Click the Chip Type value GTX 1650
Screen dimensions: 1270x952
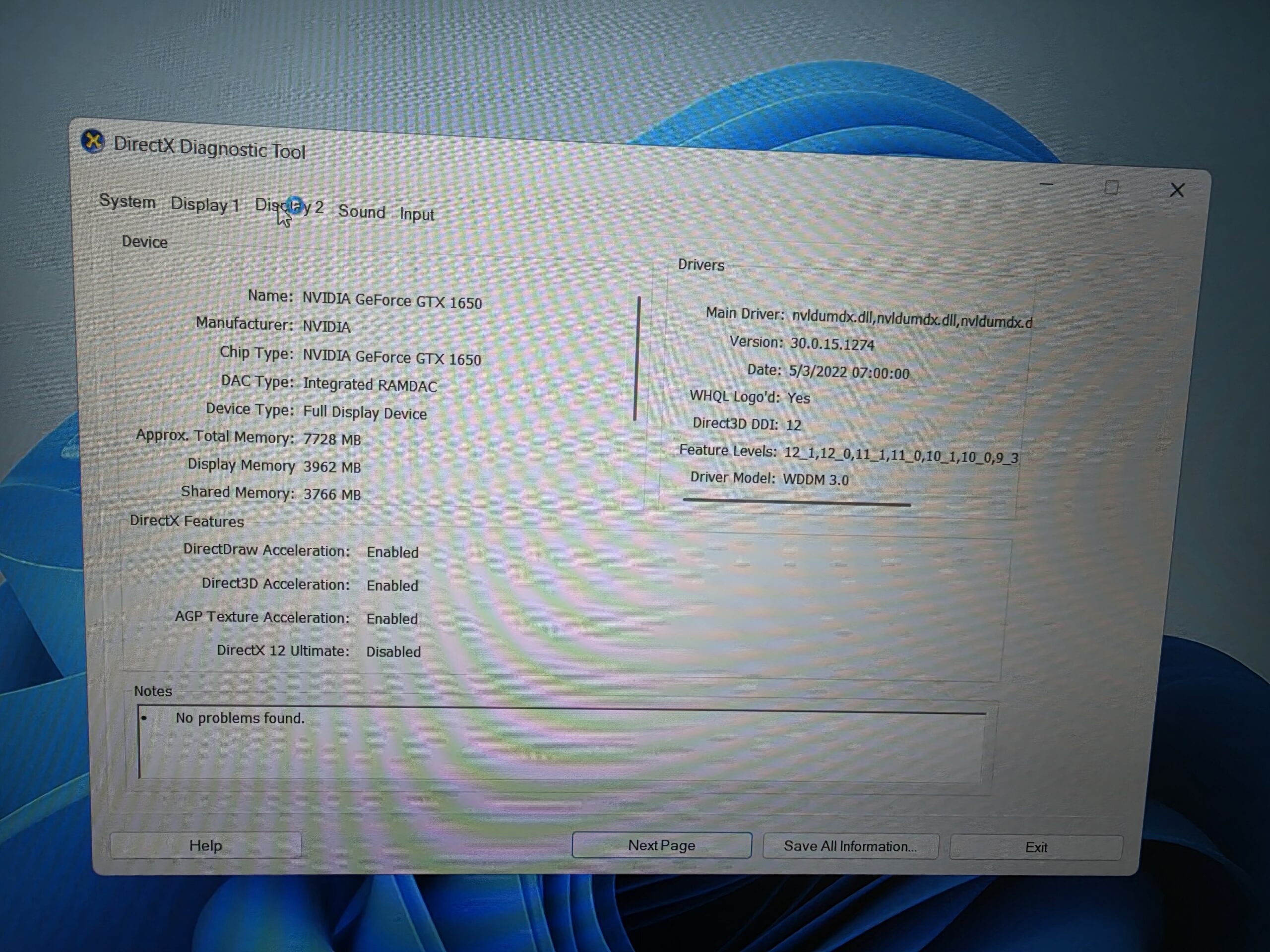[392, 357]
